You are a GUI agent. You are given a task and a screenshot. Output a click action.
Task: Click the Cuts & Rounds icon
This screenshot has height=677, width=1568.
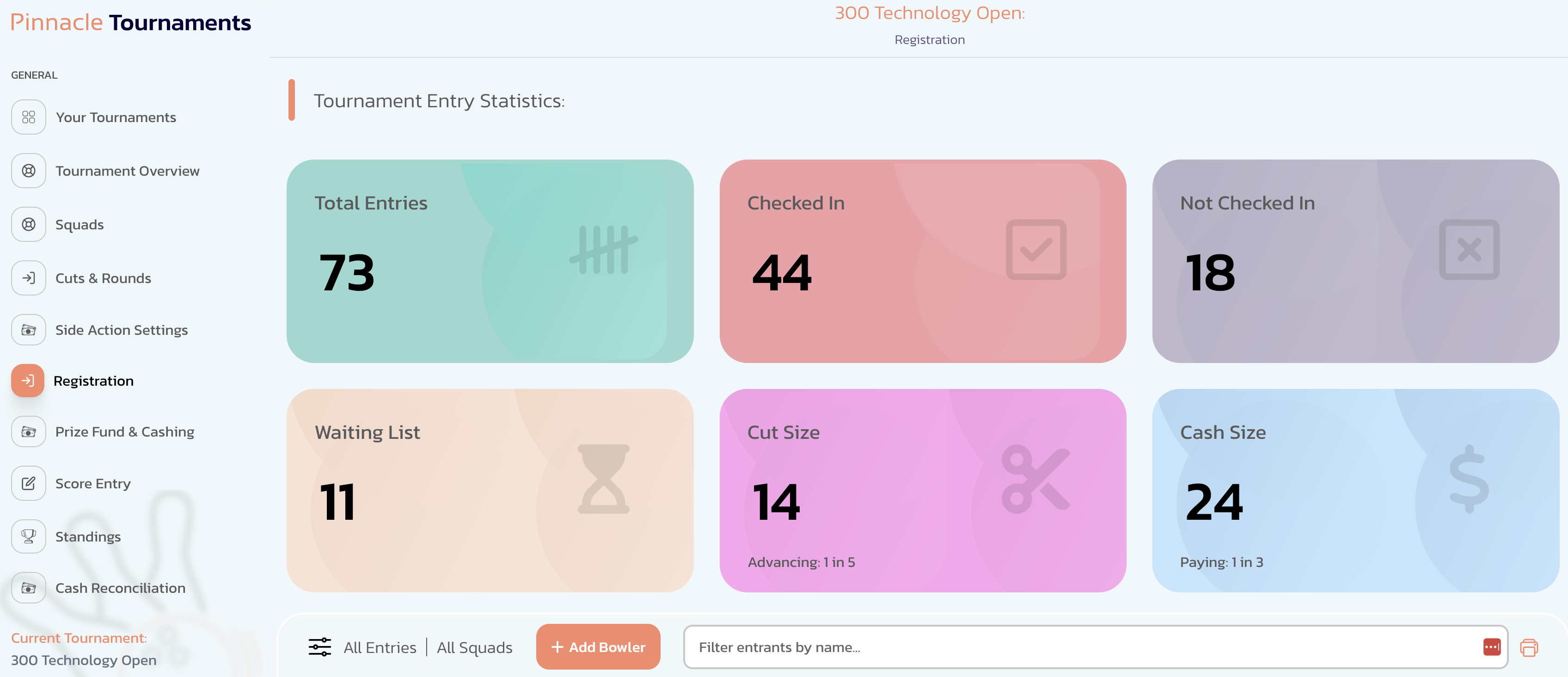point(29,278)
